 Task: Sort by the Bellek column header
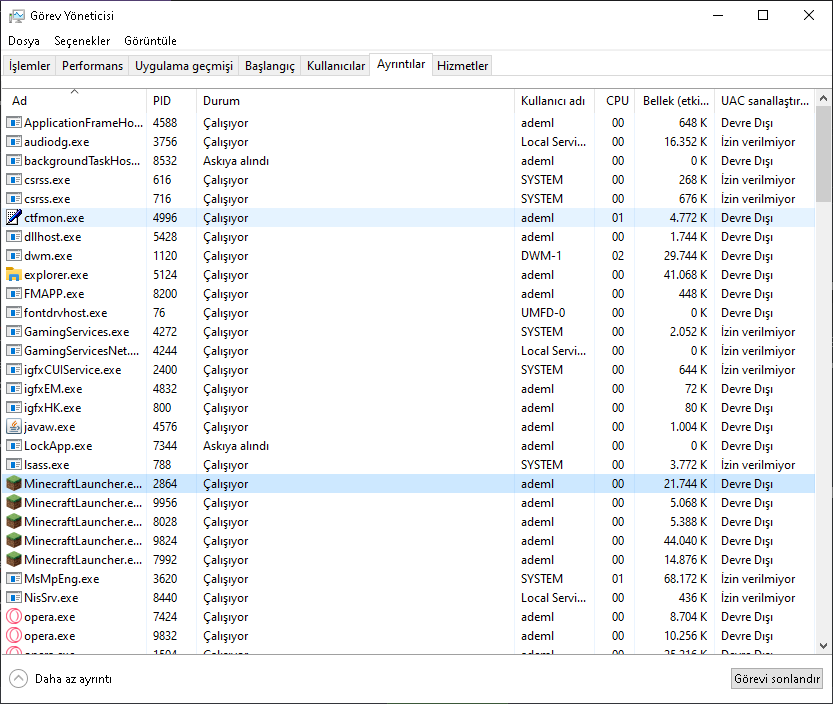point(675,101)
